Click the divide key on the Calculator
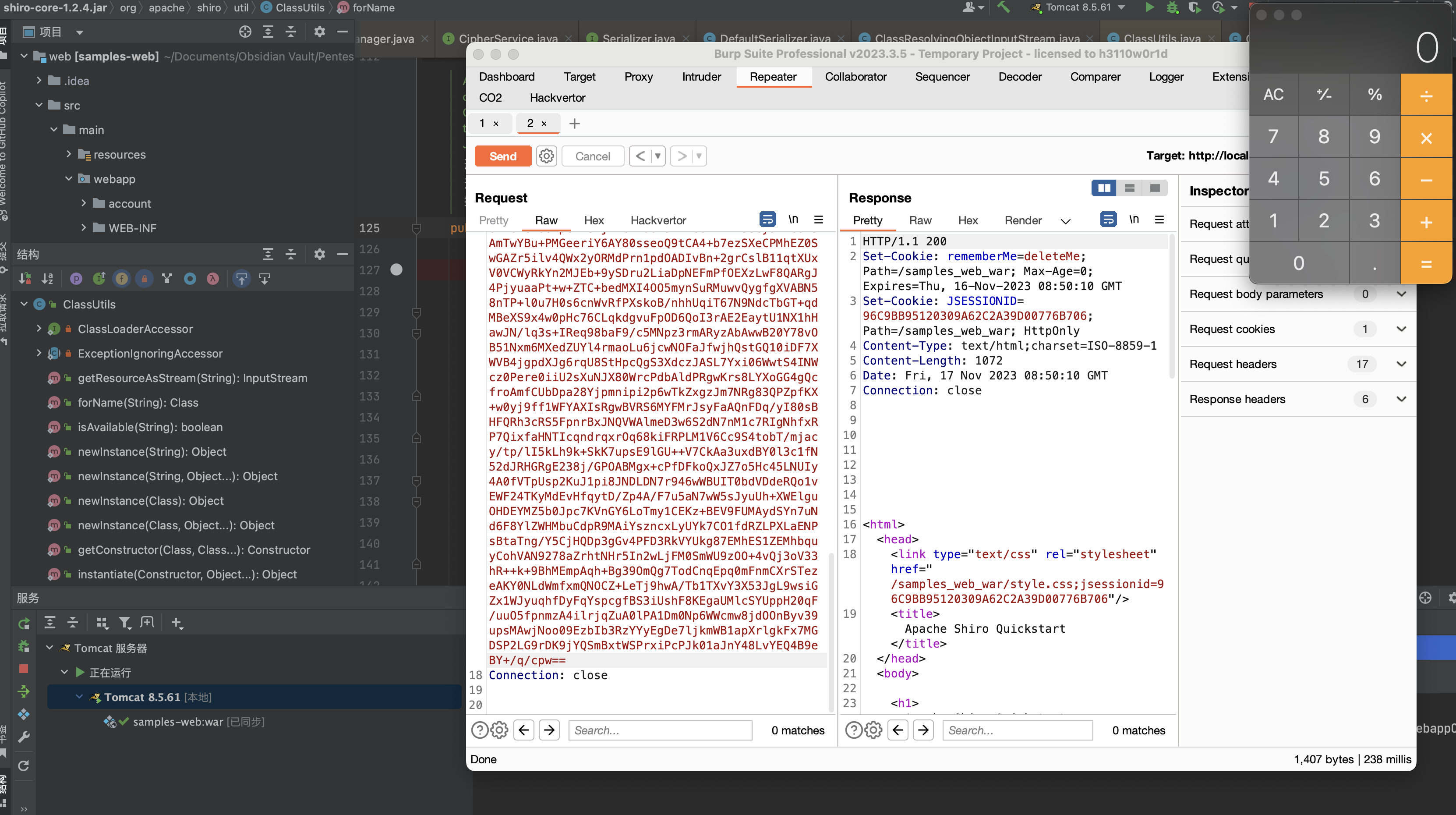 tap(1426, 95)
